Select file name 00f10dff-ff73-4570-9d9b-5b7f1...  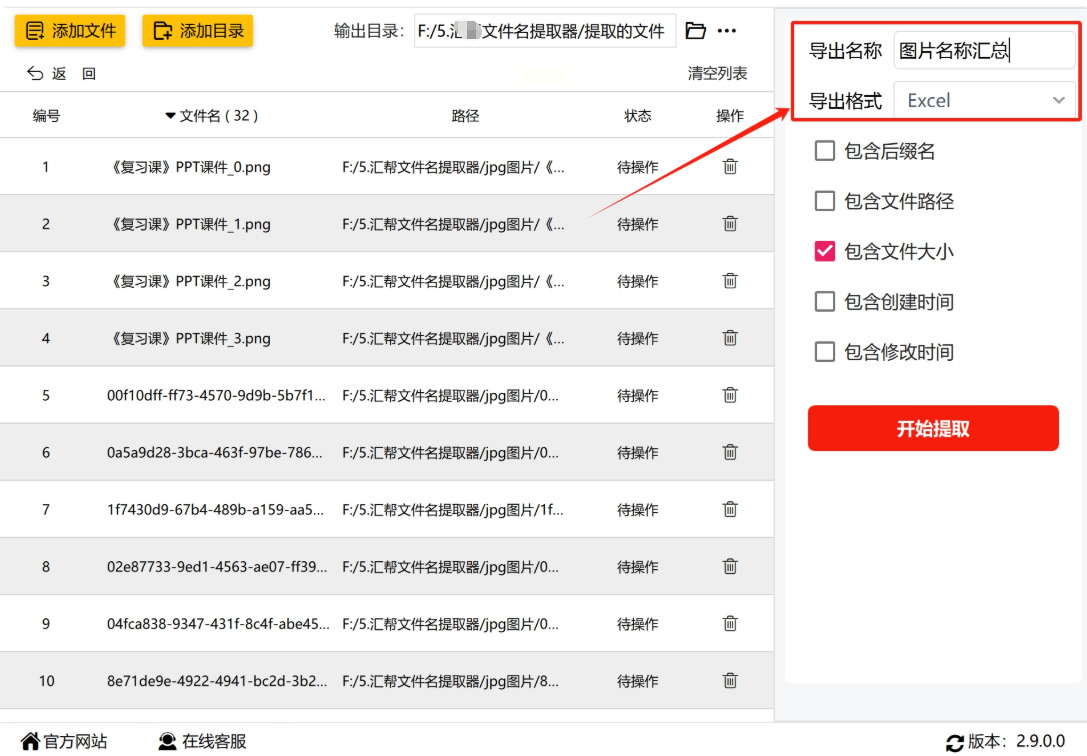216,396
